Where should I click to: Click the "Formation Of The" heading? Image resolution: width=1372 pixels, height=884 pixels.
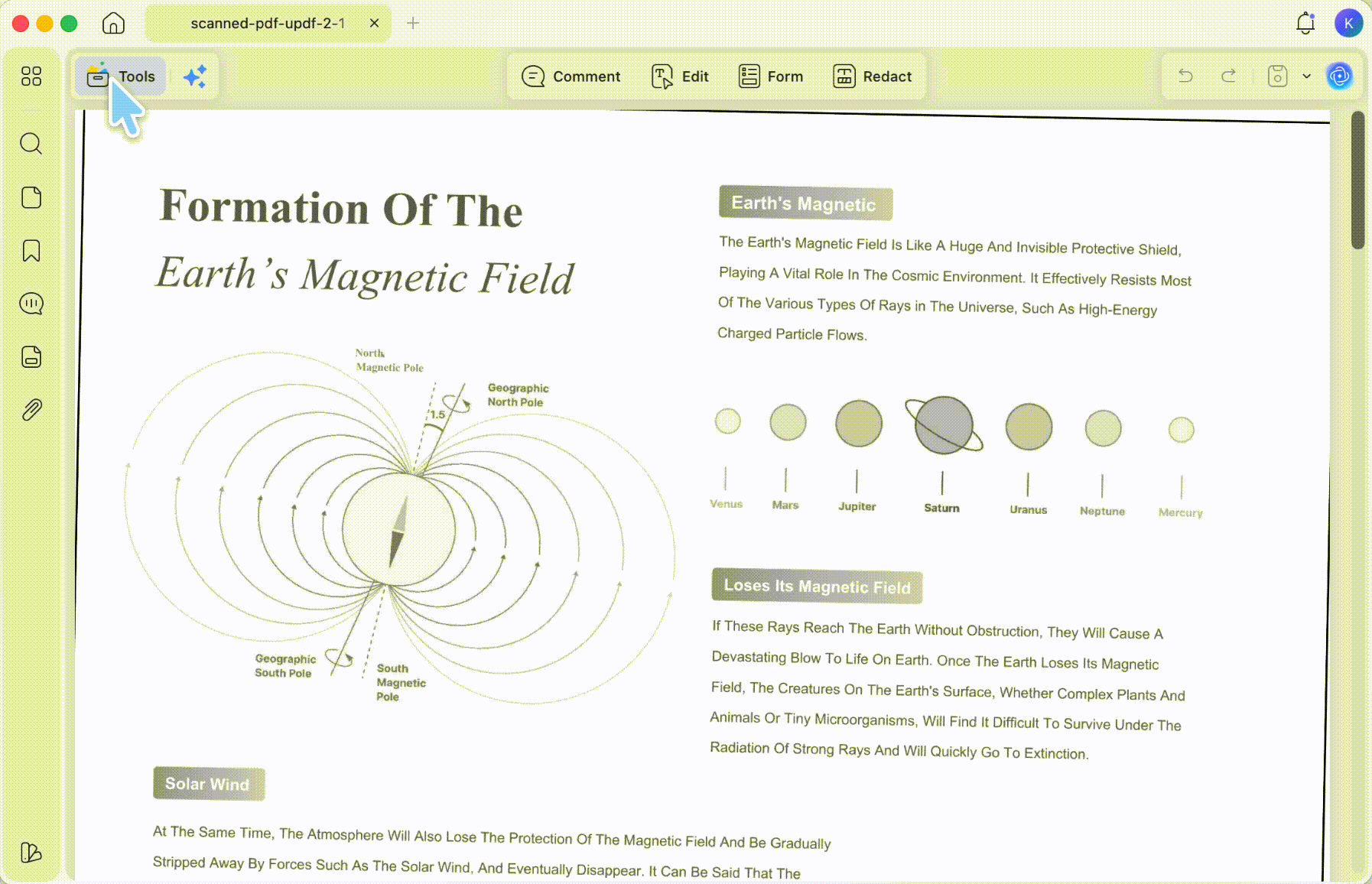[341, 208]
